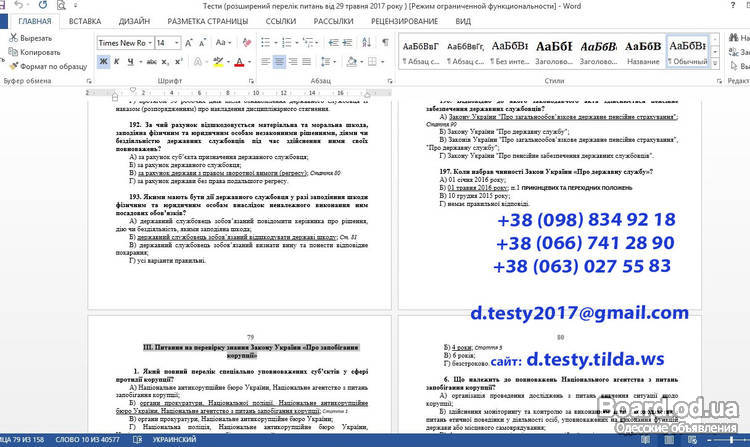This screenshot has height=447, width=750.
Task: Open the ВИД ribbon tab
Action: pos(463,22)
